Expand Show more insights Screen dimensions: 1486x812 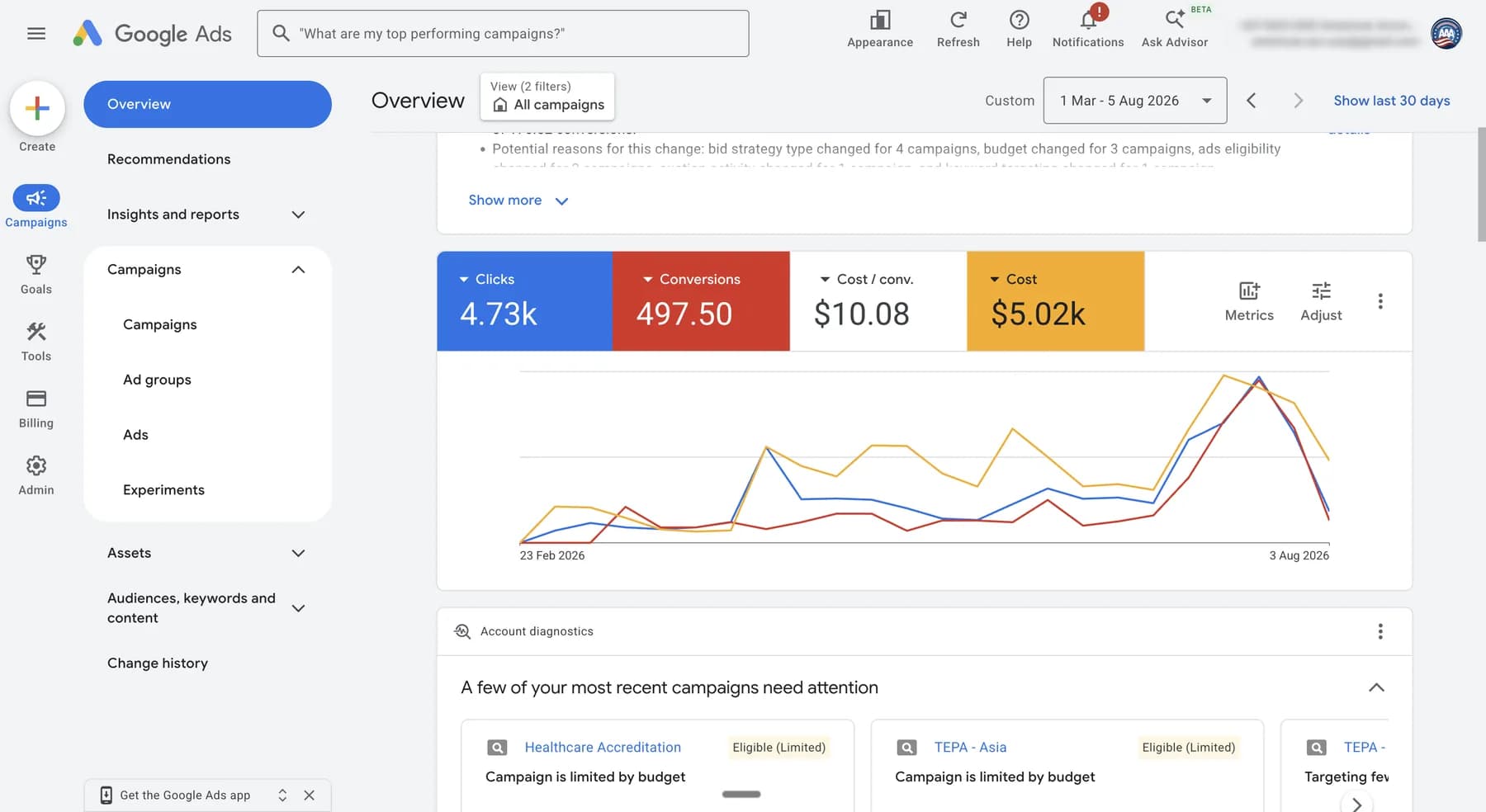coord(518,201)
